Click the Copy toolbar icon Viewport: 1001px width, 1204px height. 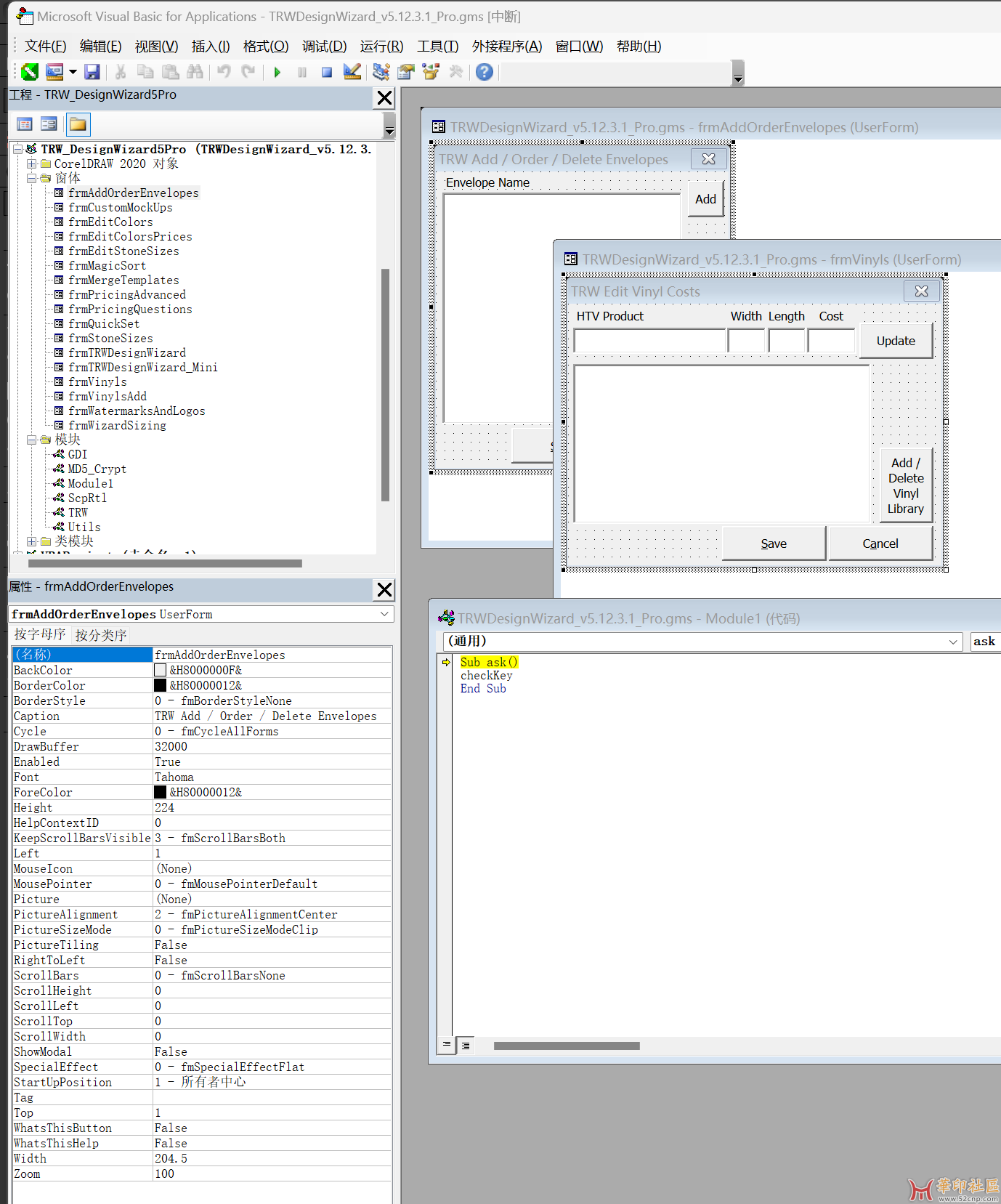click(x=145, y=72)
